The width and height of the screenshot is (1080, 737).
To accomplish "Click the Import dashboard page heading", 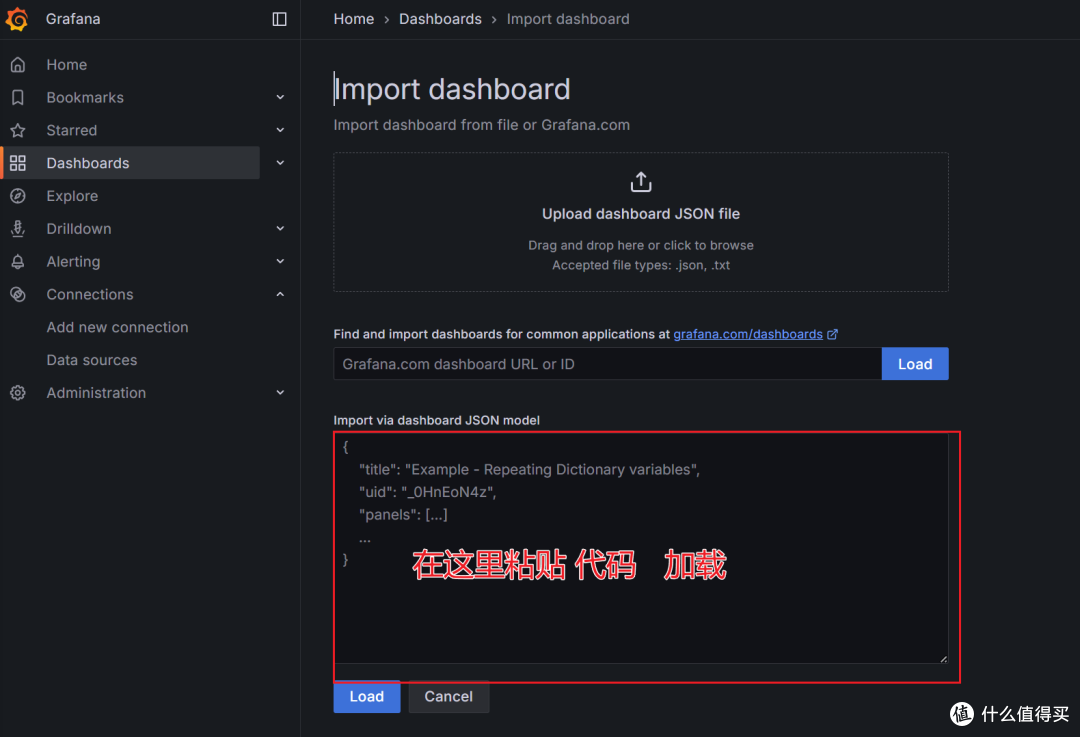I will (x=452, y=89).
